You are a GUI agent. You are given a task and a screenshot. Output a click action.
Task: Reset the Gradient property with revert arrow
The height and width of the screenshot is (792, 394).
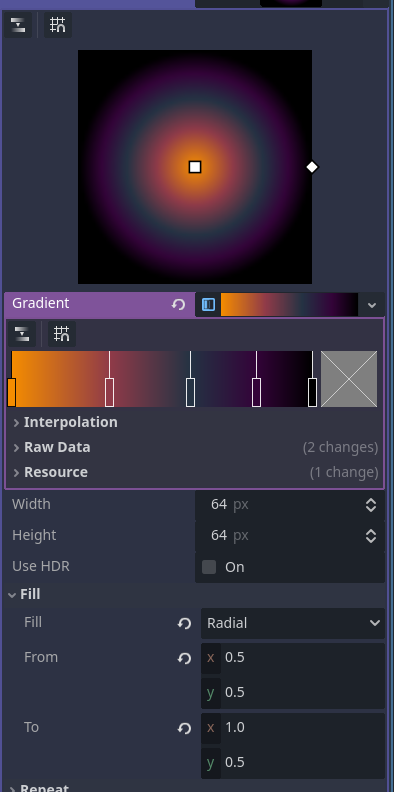pyautogui.click(x=178, y=305)
